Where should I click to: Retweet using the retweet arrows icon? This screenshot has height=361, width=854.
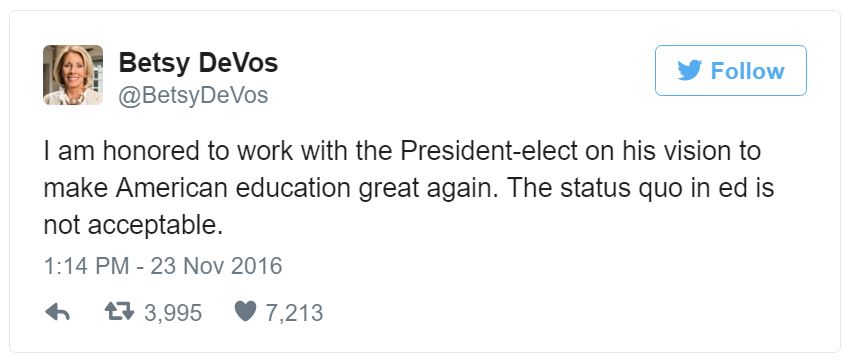[119, 312]
